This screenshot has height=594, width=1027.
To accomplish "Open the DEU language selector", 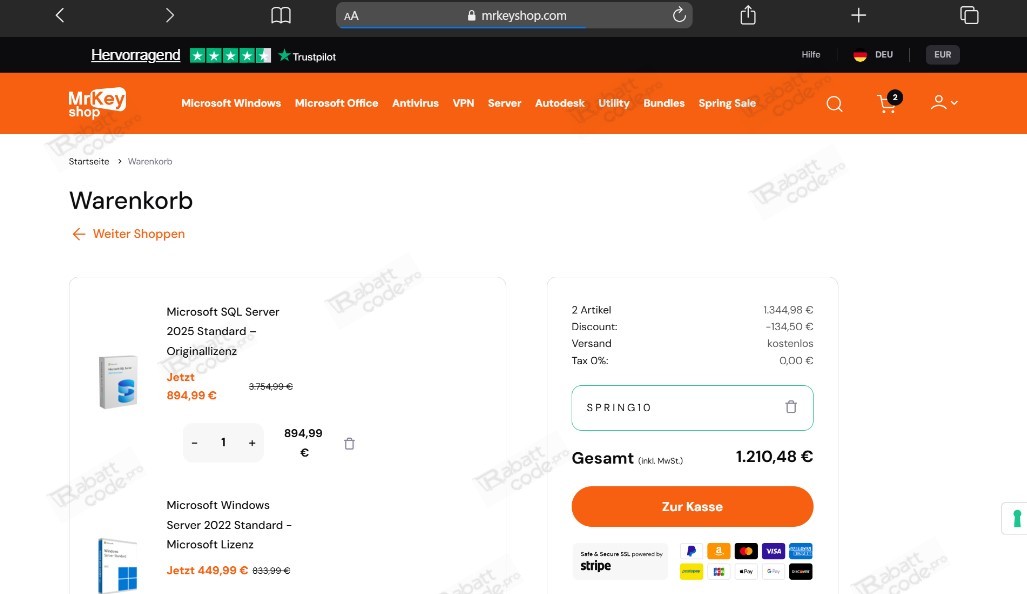I will 871,56.
